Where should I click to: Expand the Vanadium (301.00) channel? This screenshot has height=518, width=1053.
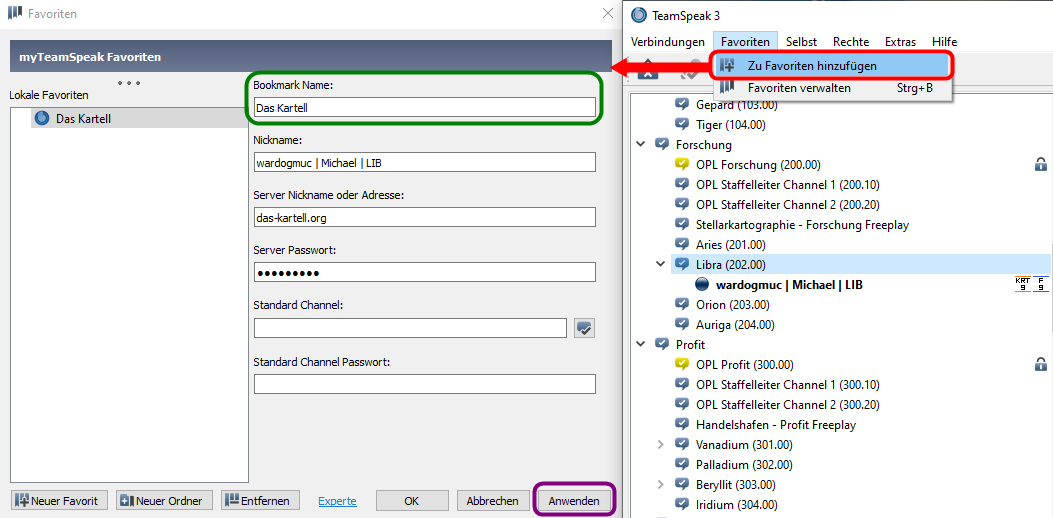[661, 445]
